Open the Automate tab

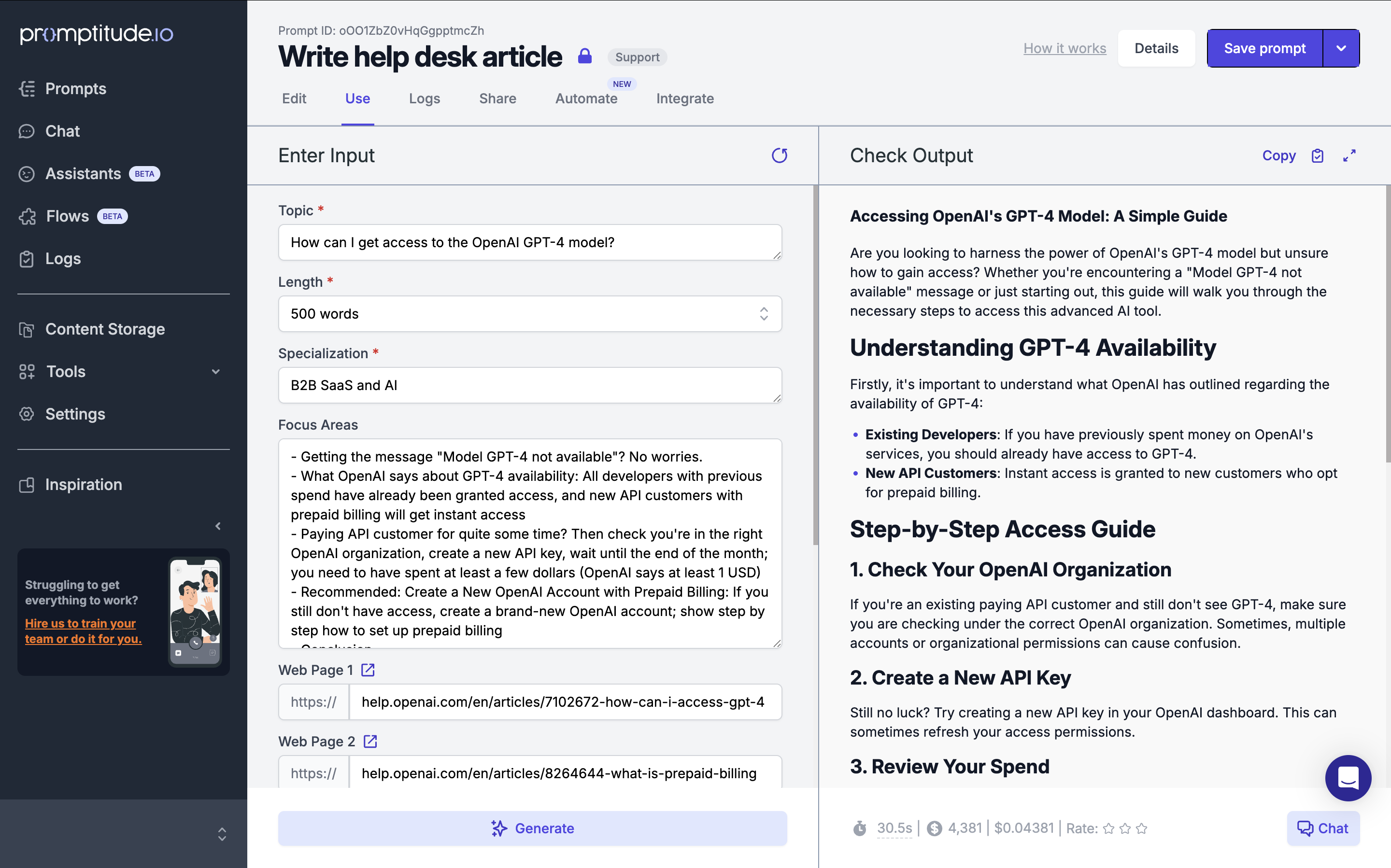click(586, 98)
